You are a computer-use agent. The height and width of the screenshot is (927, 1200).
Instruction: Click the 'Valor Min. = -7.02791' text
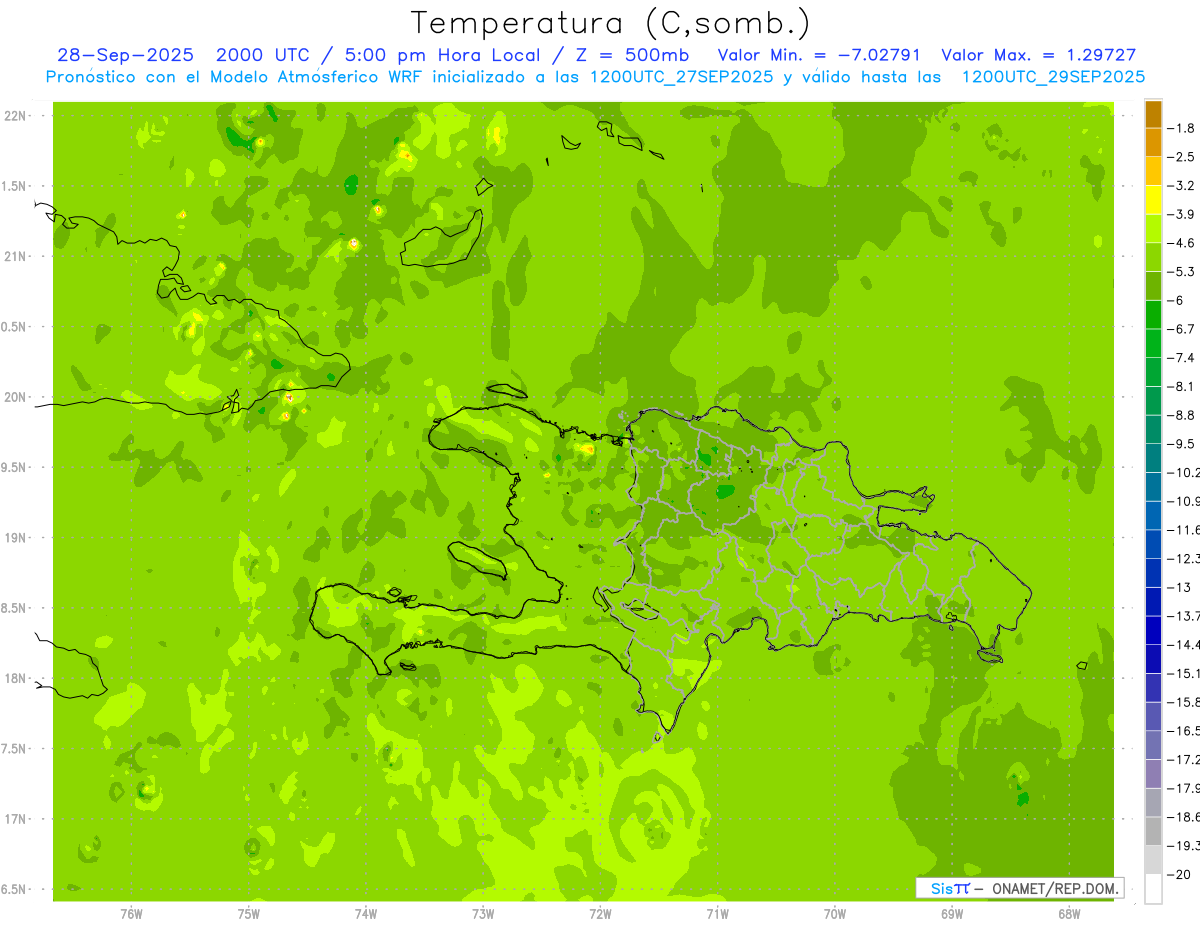(x=820, y=55)
